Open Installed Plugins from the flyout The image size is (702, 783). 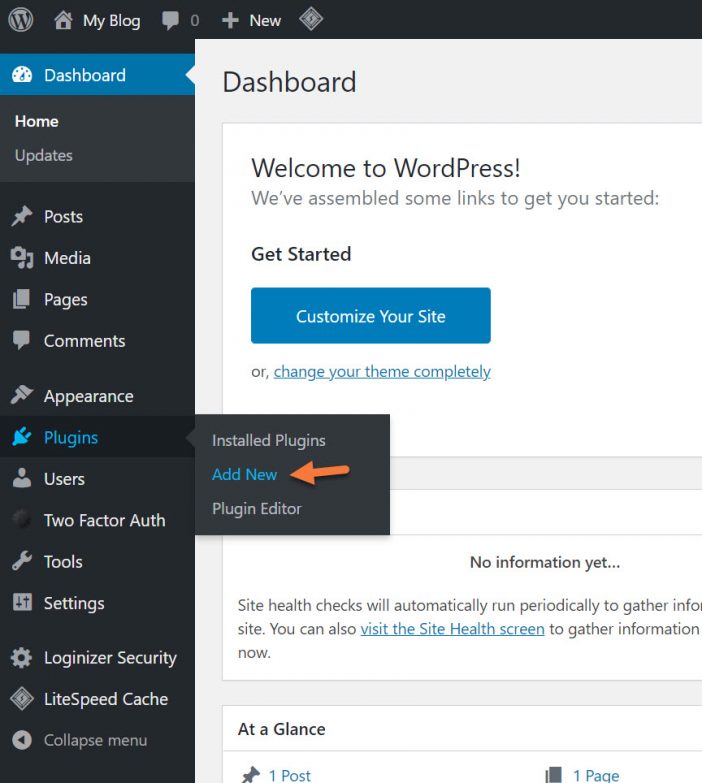(268, 440)
